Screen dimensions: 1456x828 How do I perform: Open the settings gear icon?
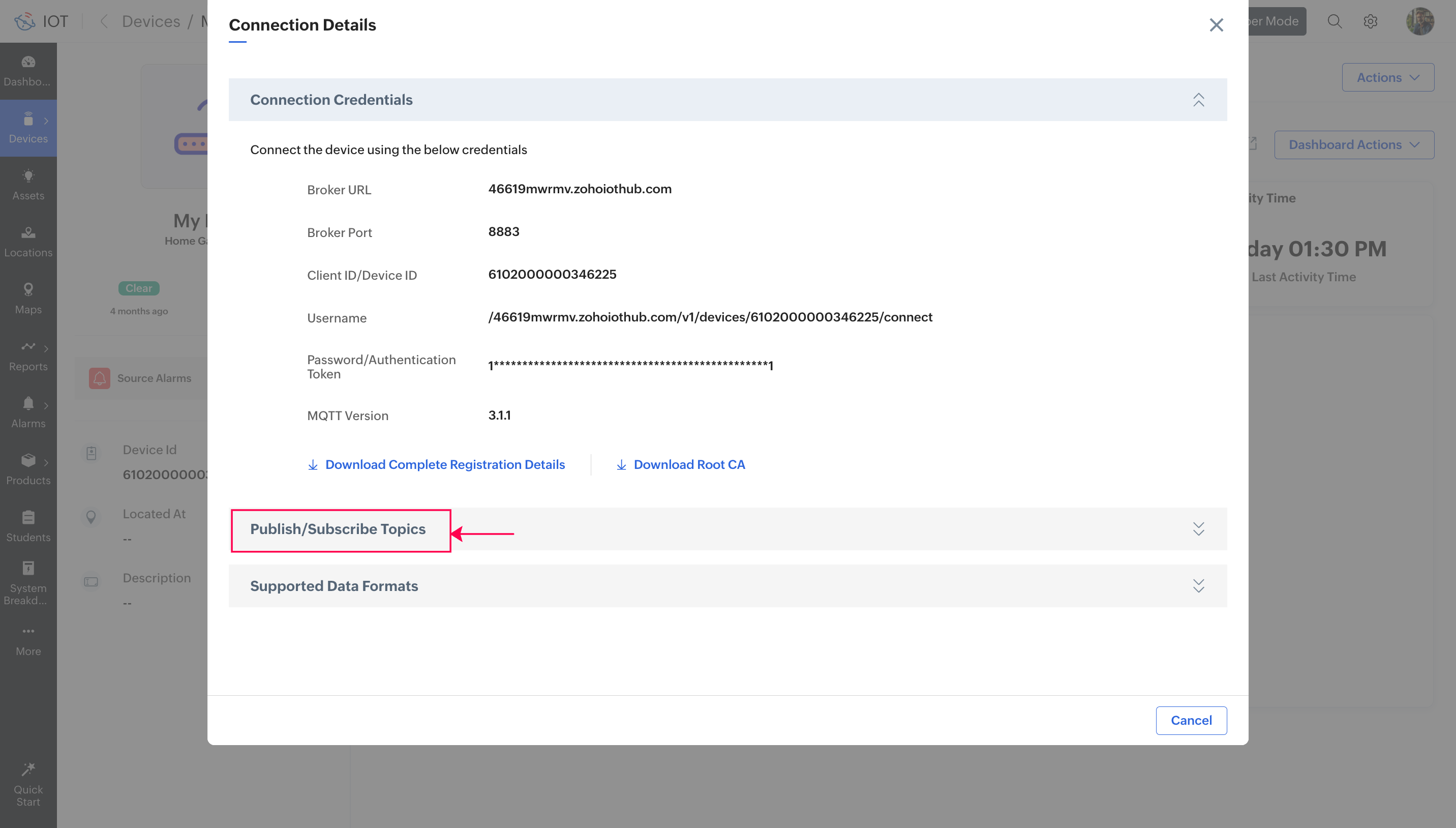(x=1370, y=21)
